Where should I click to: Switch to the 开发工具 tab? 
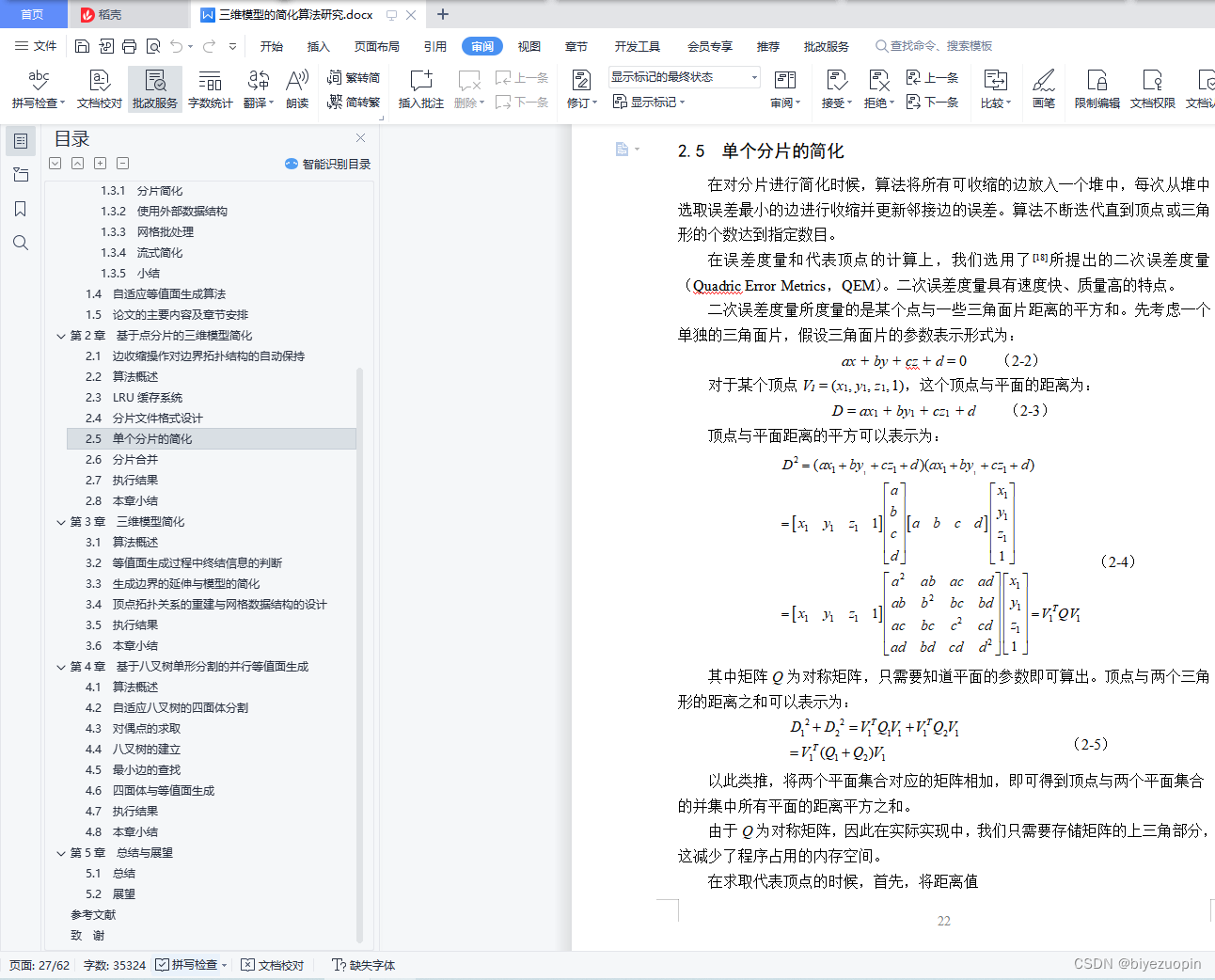pyautogui.click(x=638, y=46)
